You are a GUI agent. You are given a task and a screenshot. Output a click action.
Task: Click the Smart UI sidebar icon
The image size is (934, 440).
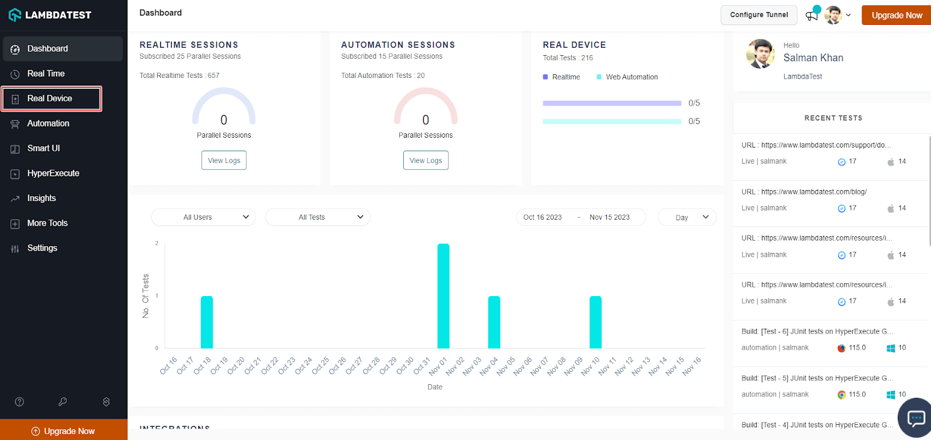pyautogui.click(x=15, y=149)
